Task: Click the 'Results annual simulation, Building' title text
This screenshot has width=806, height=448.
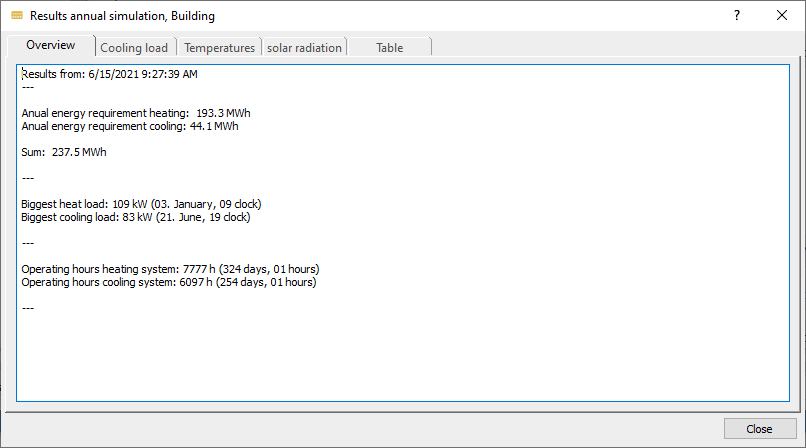Action: pos(122,16)
